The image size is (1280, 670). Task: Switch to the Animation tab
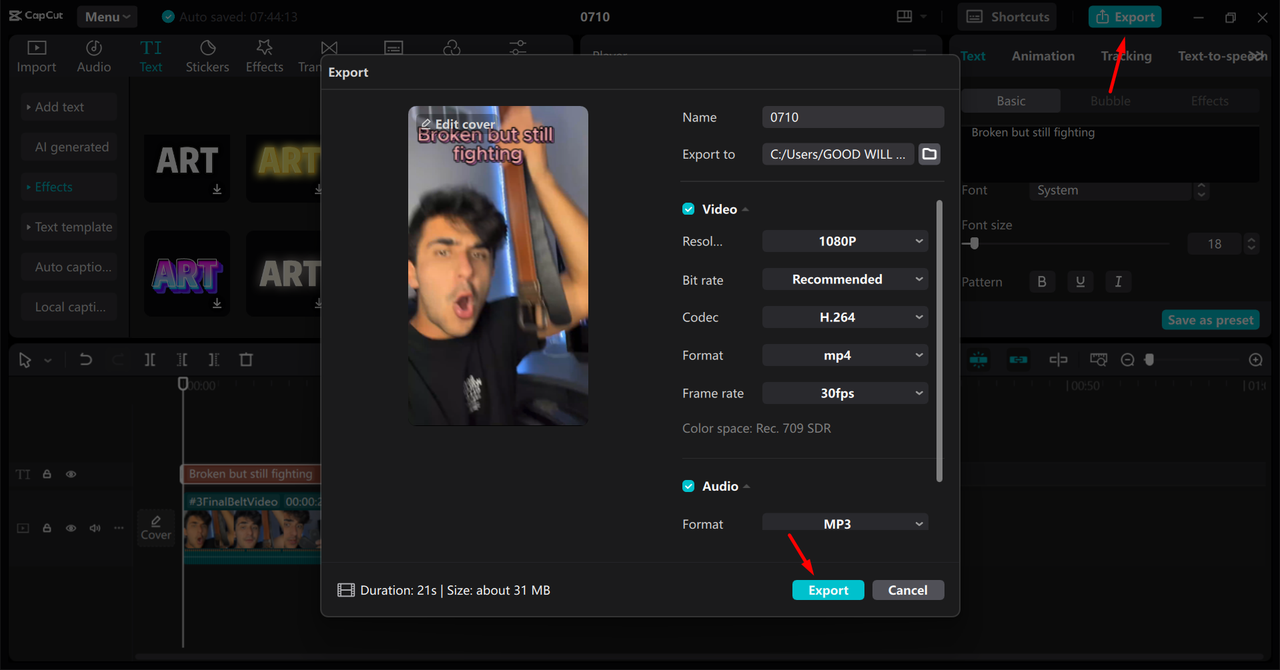[x=1043, y=56]
